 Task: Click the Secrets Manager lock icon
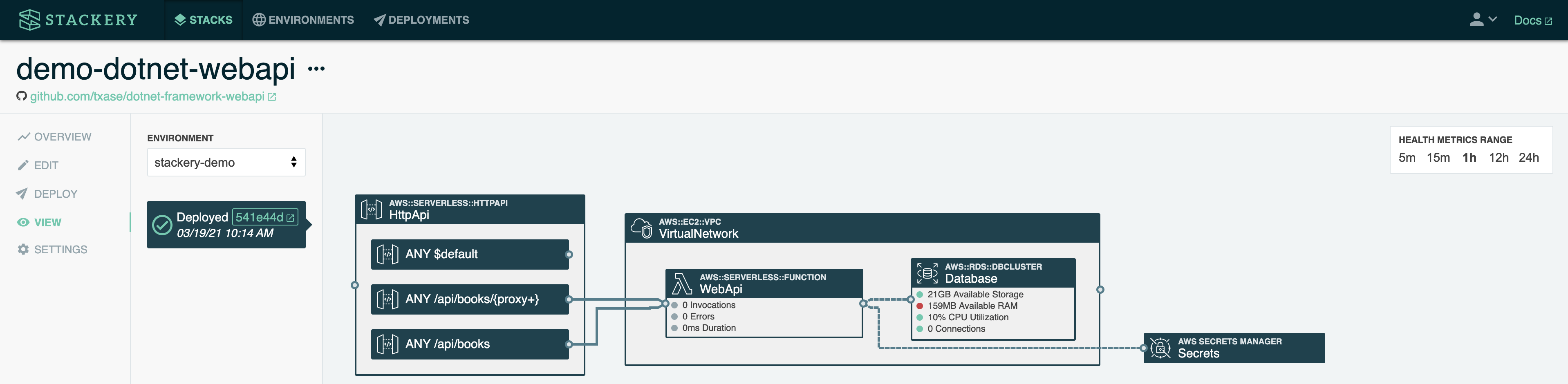point(1160,348)
